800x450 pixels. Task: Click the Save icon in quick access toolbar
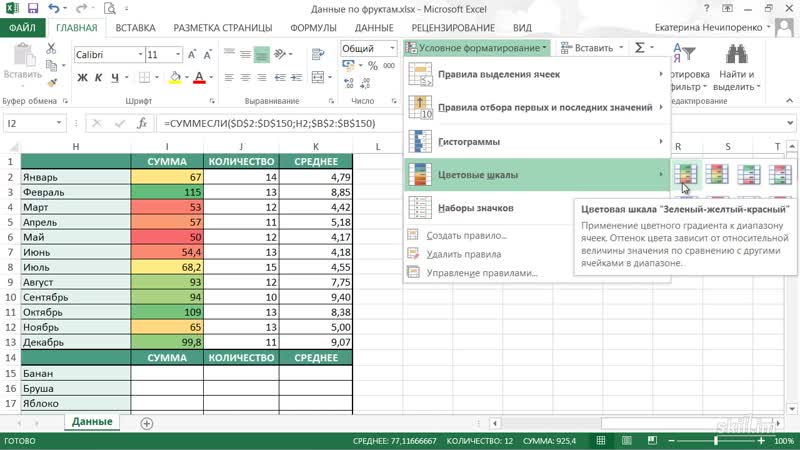(32, 8)
